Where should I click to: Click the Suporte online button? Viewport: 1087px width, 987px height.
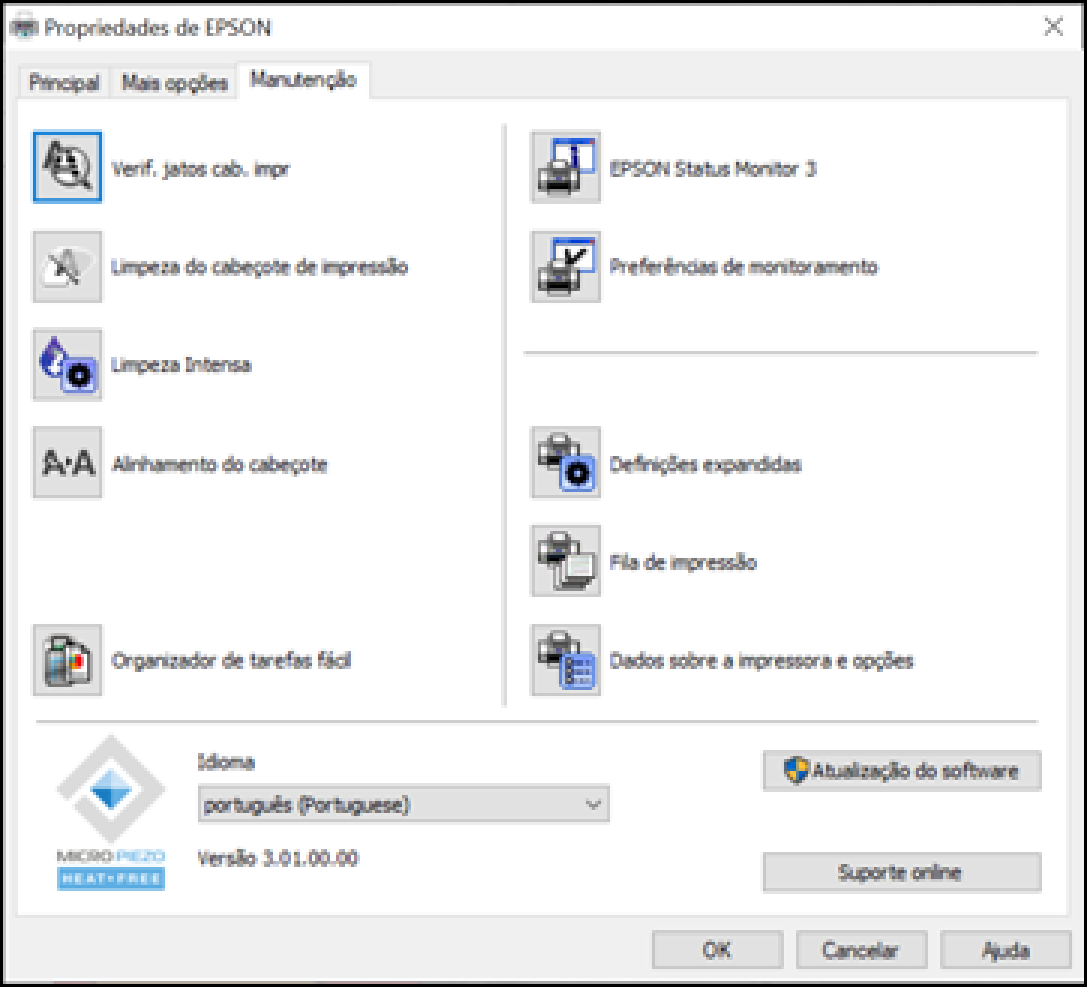[x=902, y=872]
